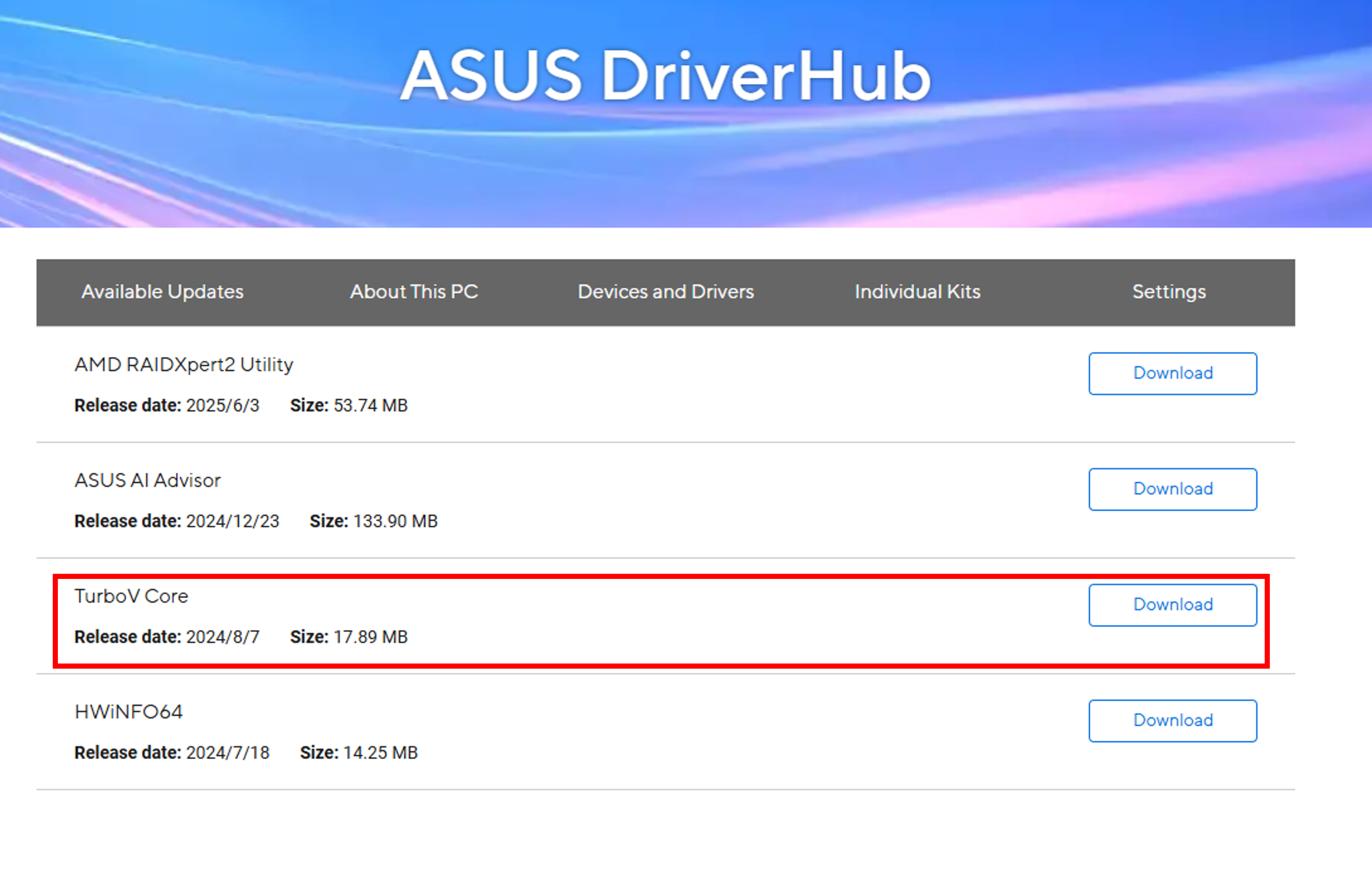Image resolution: width=1372 pixels, height=877 pixels.
Task: Click the size value 17.89 MB
Action: [371, 637]
